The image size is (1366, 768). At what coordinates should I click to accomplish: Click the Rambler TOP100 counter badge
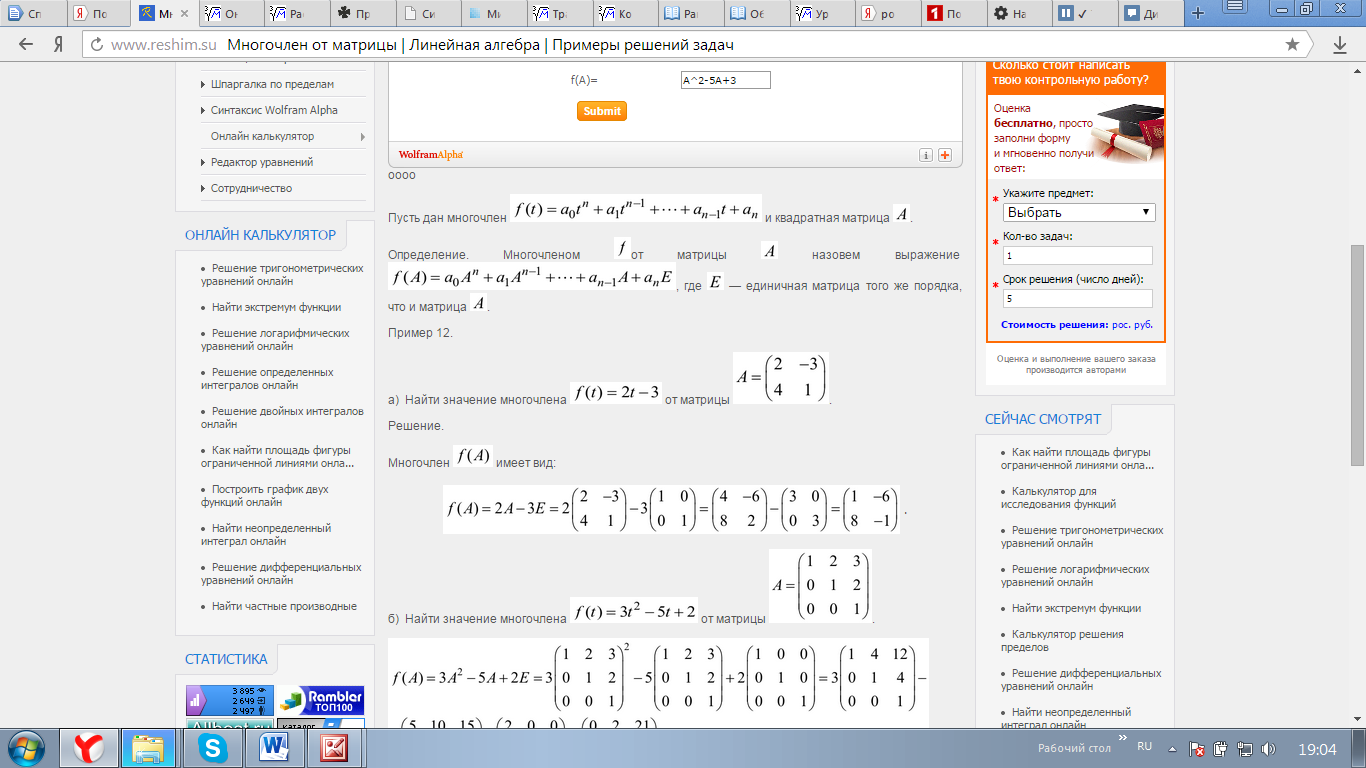320,700
